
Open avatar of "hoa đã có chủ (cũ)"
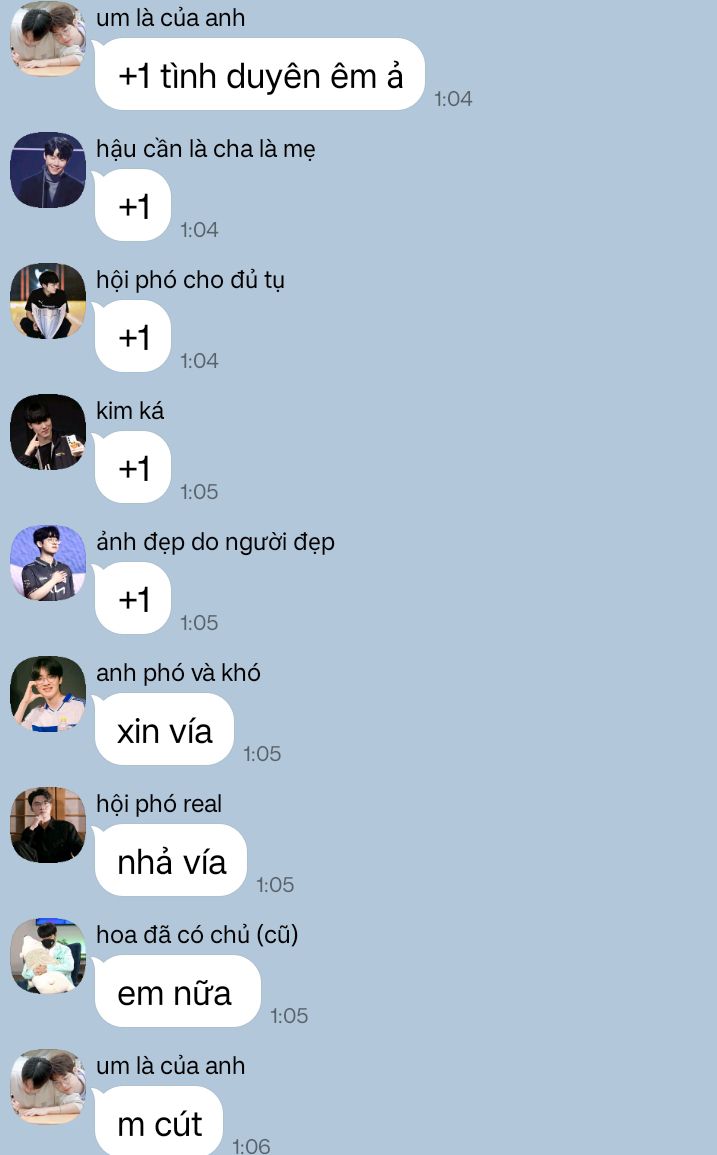(48, 956)
